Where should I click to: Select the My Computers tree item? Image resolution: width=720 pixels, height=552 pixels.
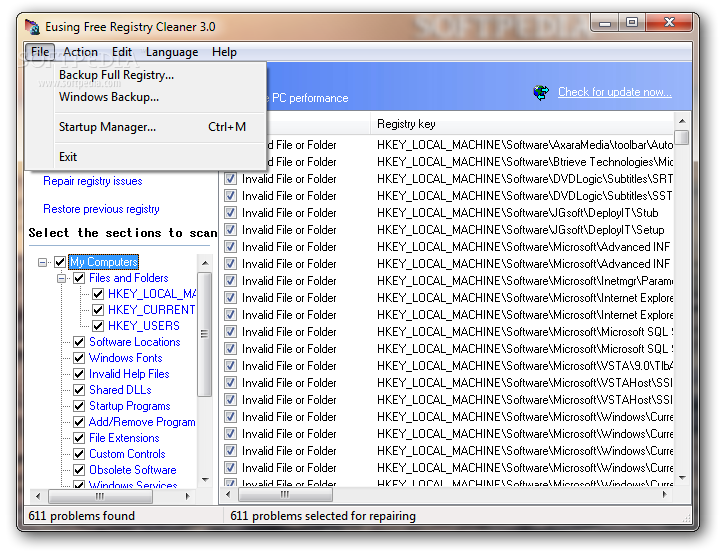[103, 262]
